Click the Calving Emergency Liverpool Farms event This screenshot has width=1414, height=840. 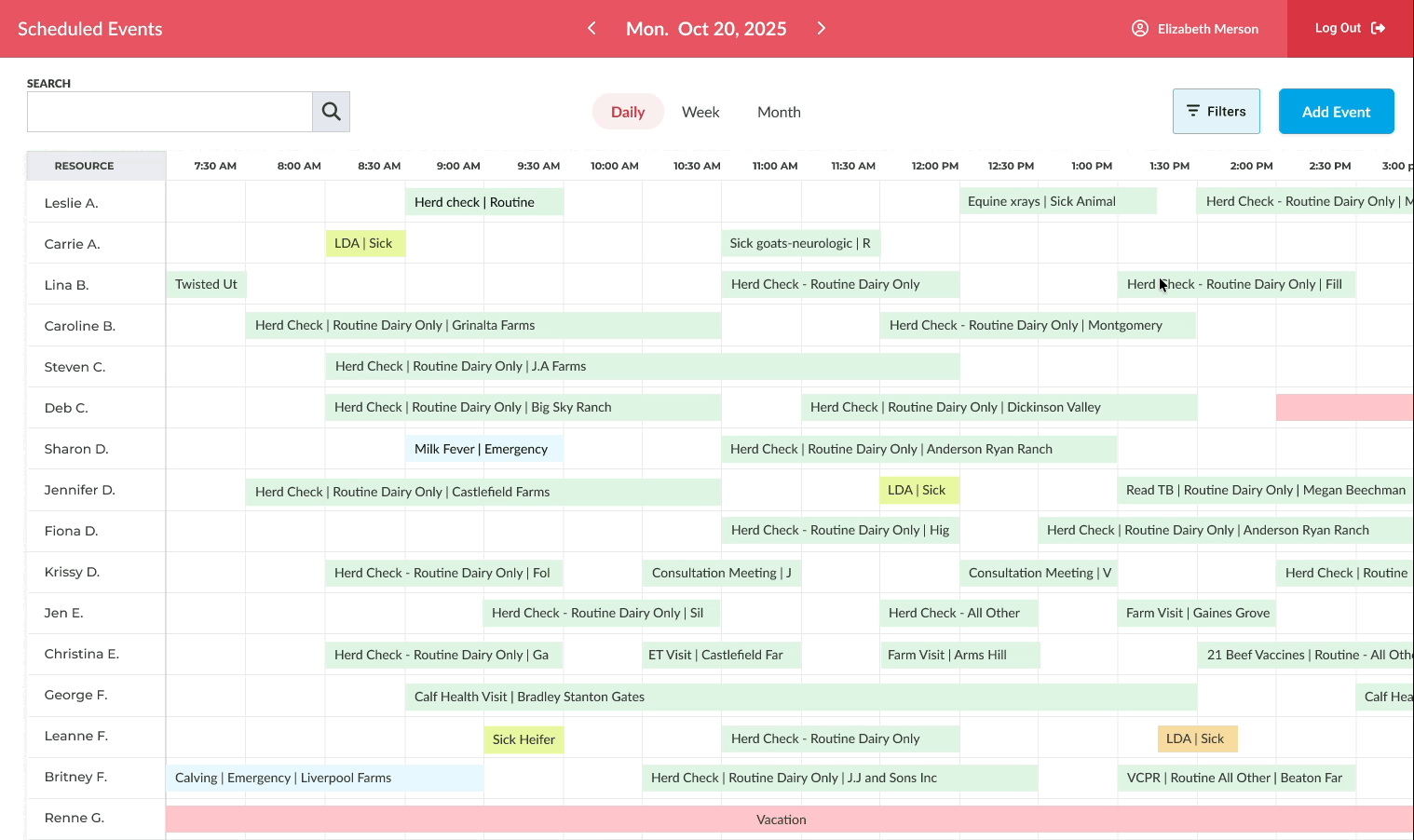coord(324,777)
